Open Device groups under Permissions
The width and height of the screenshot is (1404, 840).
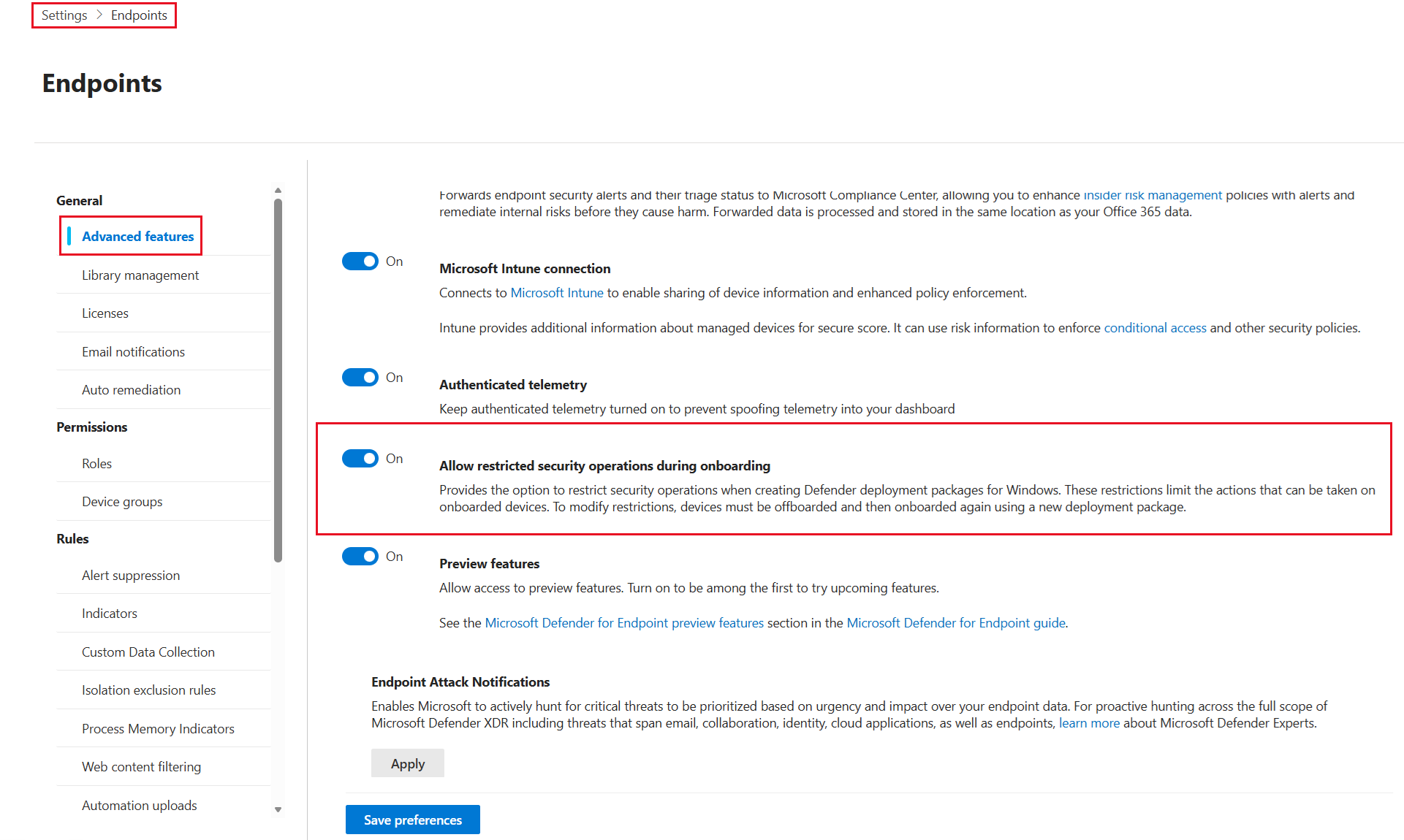tap(122, 501)
